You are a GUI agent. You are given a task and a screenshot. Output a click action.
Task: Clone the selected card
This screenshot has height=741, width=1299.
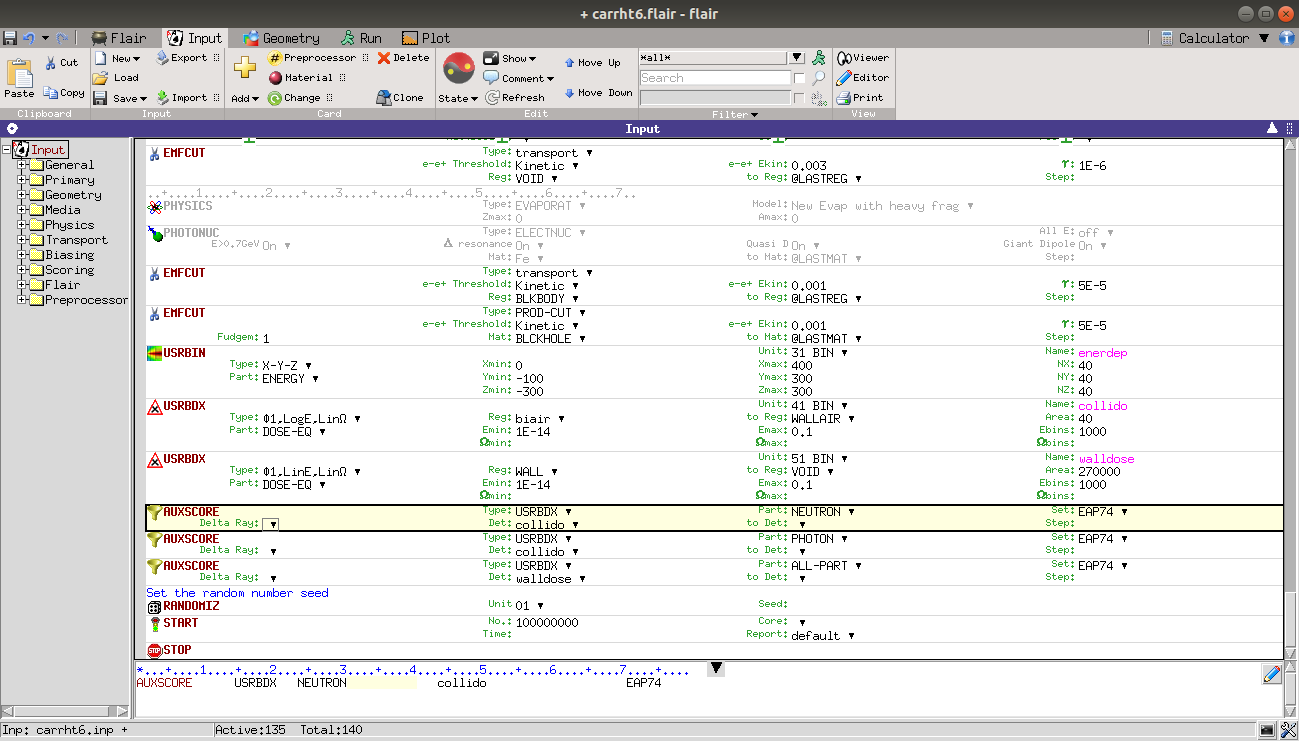pyautogui.click(x=401, y=98)
